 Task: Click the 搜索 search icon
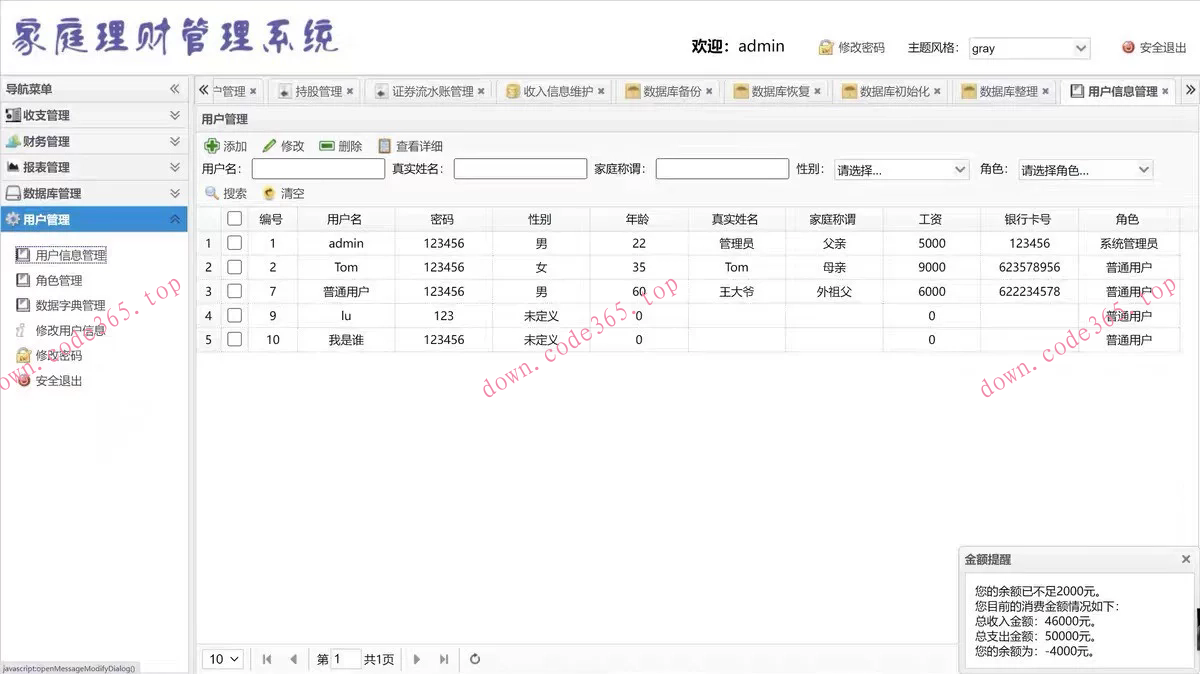click(x=212, y=193)
